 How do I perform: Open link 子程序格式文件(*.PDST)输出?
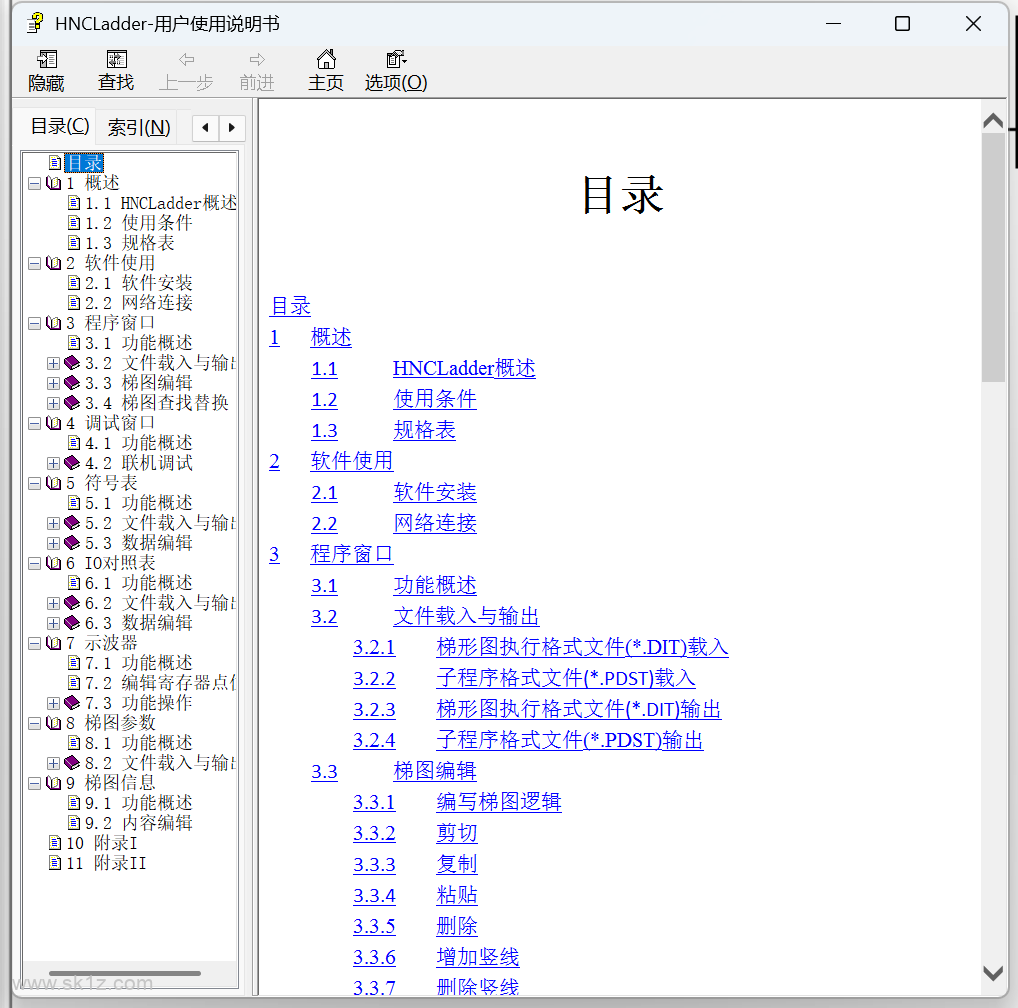569,740
